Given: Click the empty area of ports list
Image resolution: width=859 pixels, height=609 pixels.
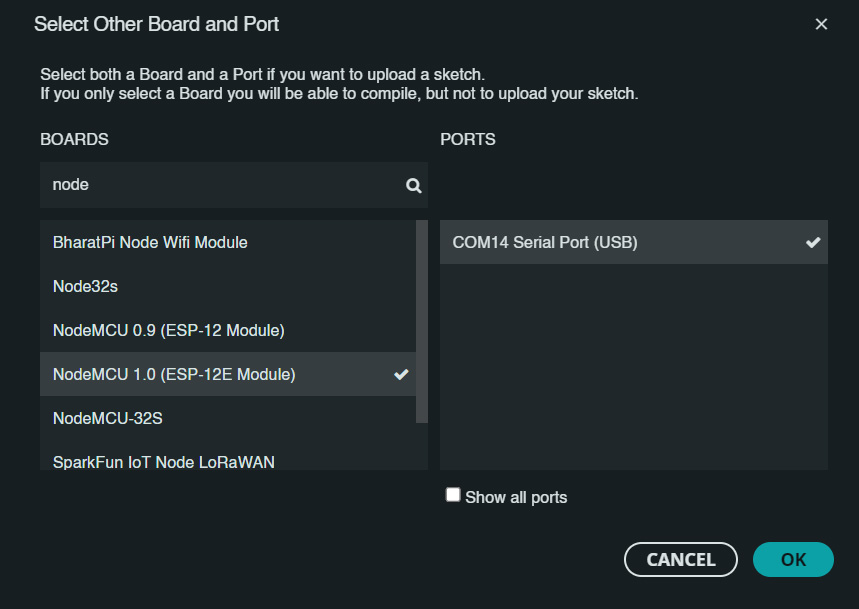Looking at the screenshot, I should point(634,367).
